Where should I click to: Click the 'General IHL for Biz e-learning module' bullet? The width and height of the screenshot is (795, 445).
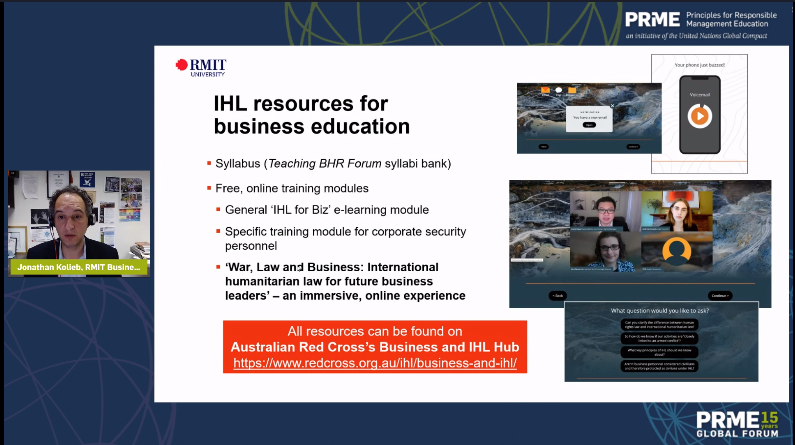pos(327,210)
